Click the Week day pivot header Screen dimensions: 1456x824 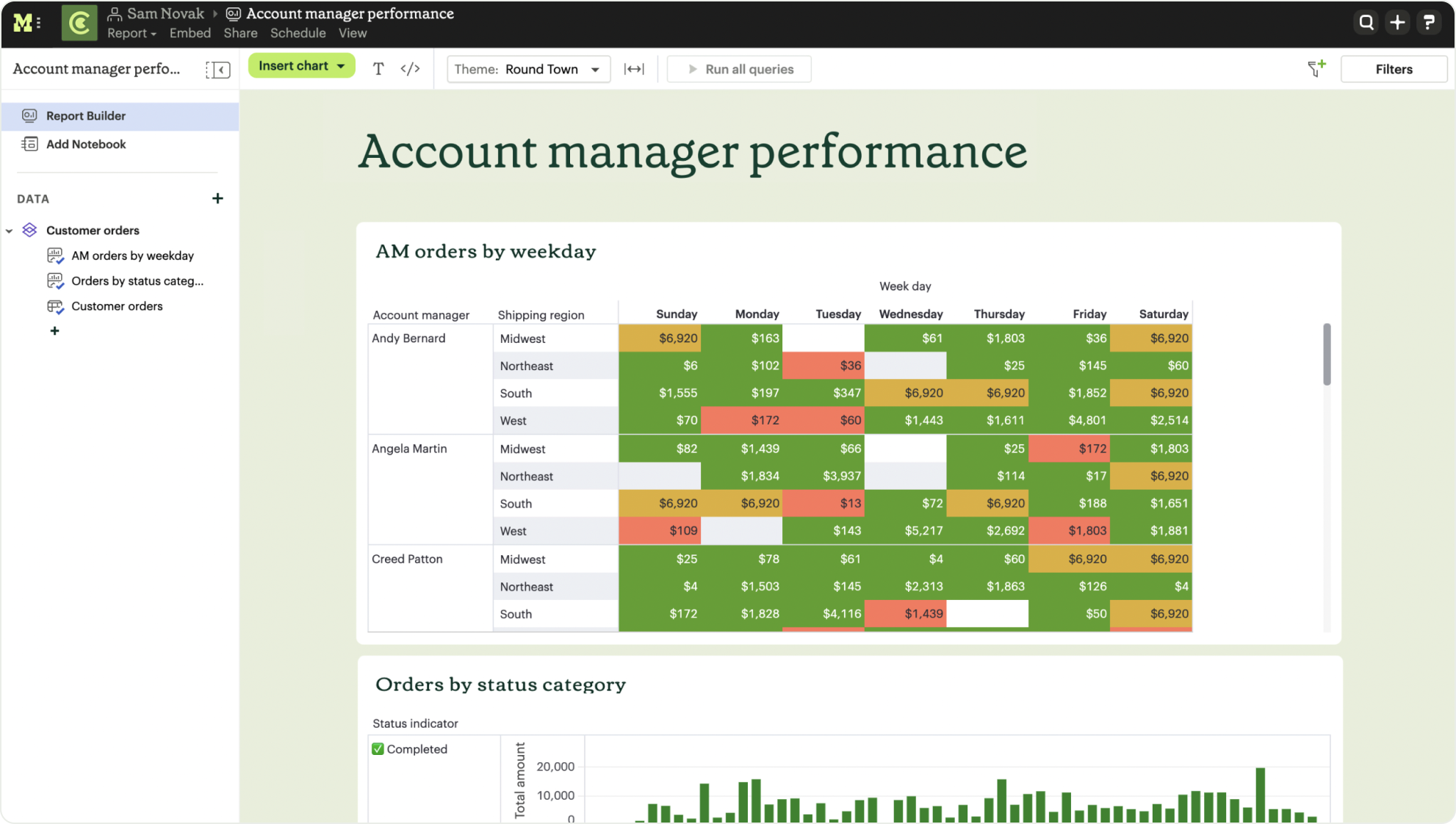pyautogui.click(x=905, y=286)
